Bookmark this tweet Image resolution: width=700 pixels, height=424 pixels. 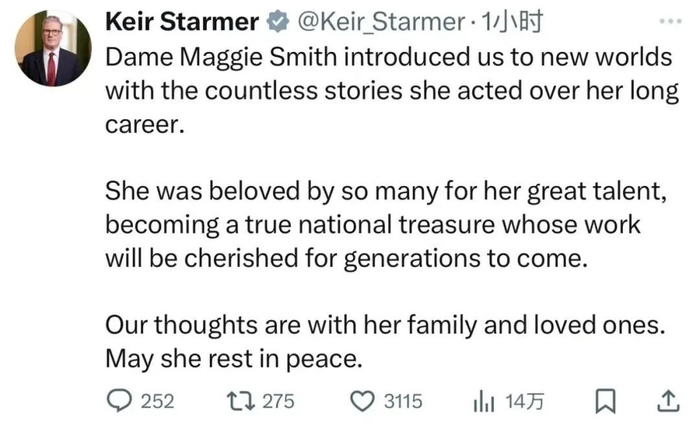(604, 401)
